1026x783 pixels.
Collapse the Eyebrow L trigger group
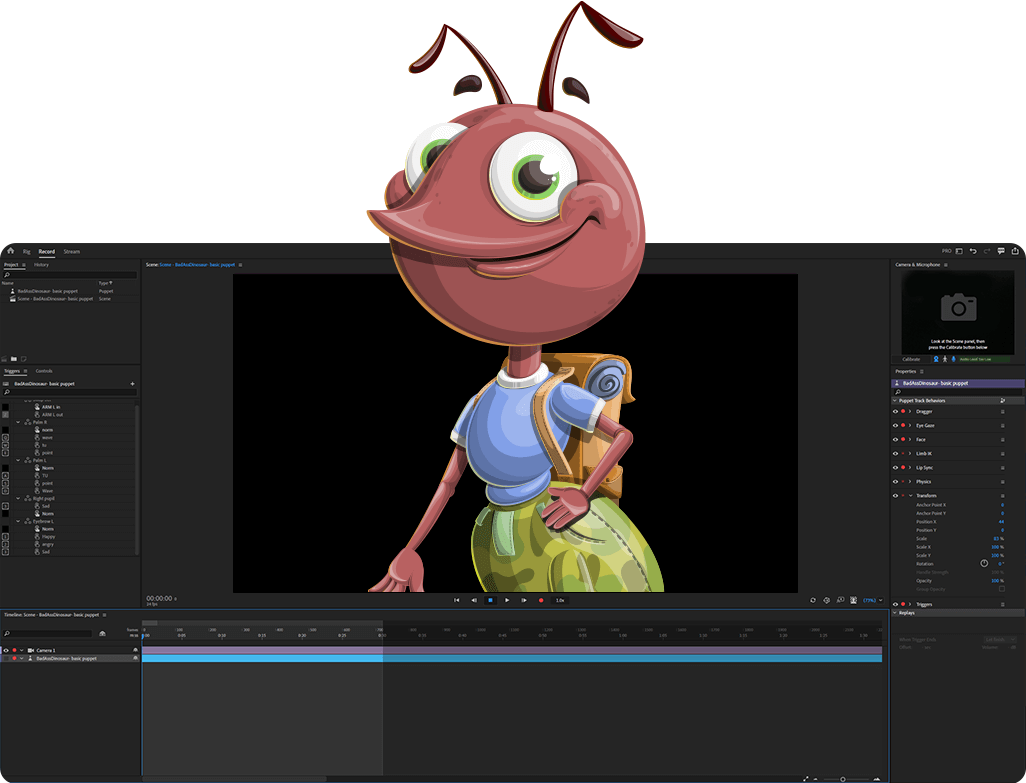[17, 521]
